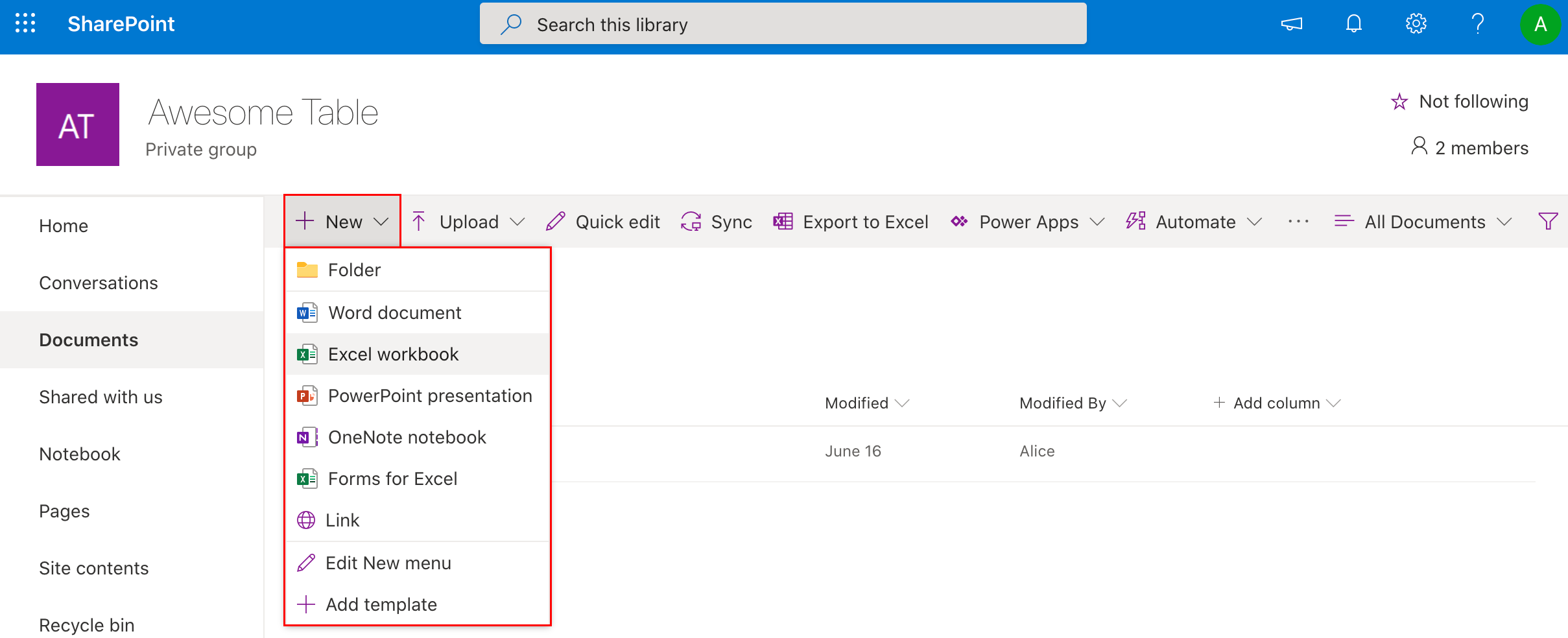Screen dimensions: 1568x638
Task: Click the Automate flow icon
Action: tap(1135, 221)
